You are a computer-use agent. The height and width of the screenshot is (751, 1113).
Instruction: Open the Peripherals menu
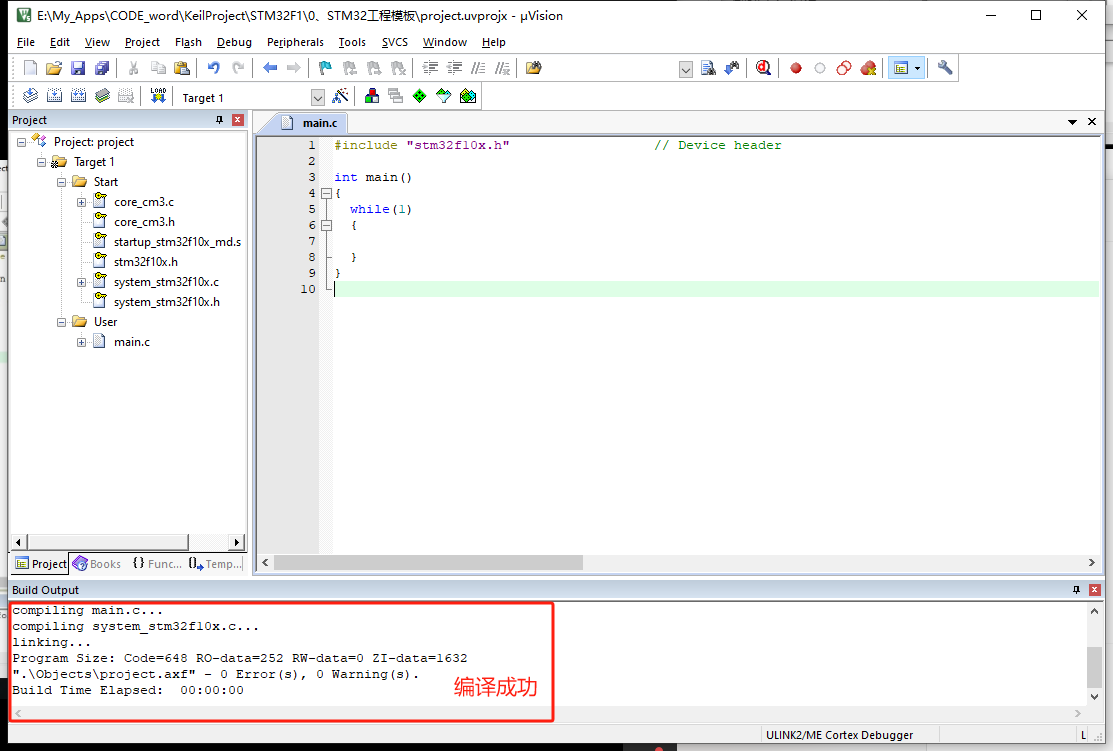[x=295, y=42]
